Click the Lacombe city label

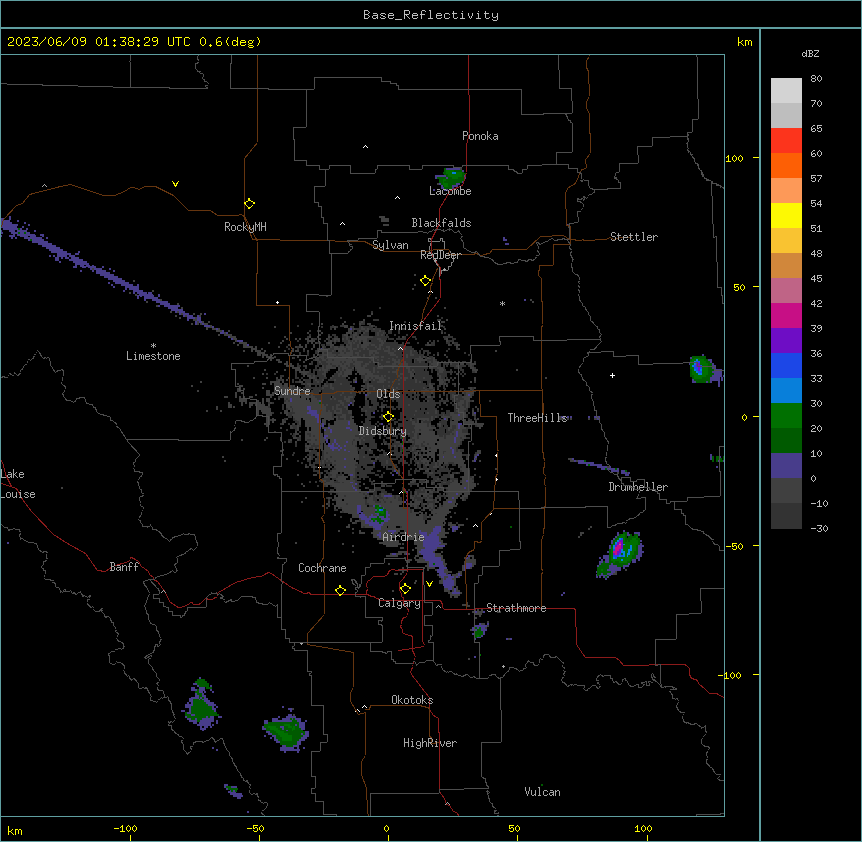point(450,191)
